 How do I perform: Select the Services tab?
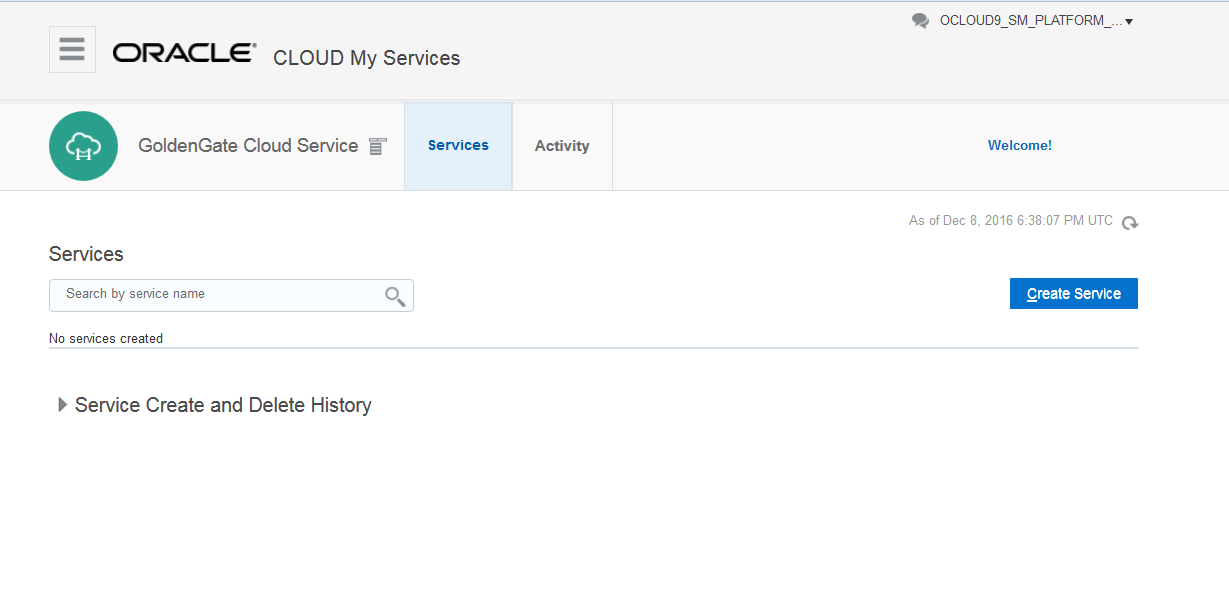pyautogui.click(x=458, y=145)
